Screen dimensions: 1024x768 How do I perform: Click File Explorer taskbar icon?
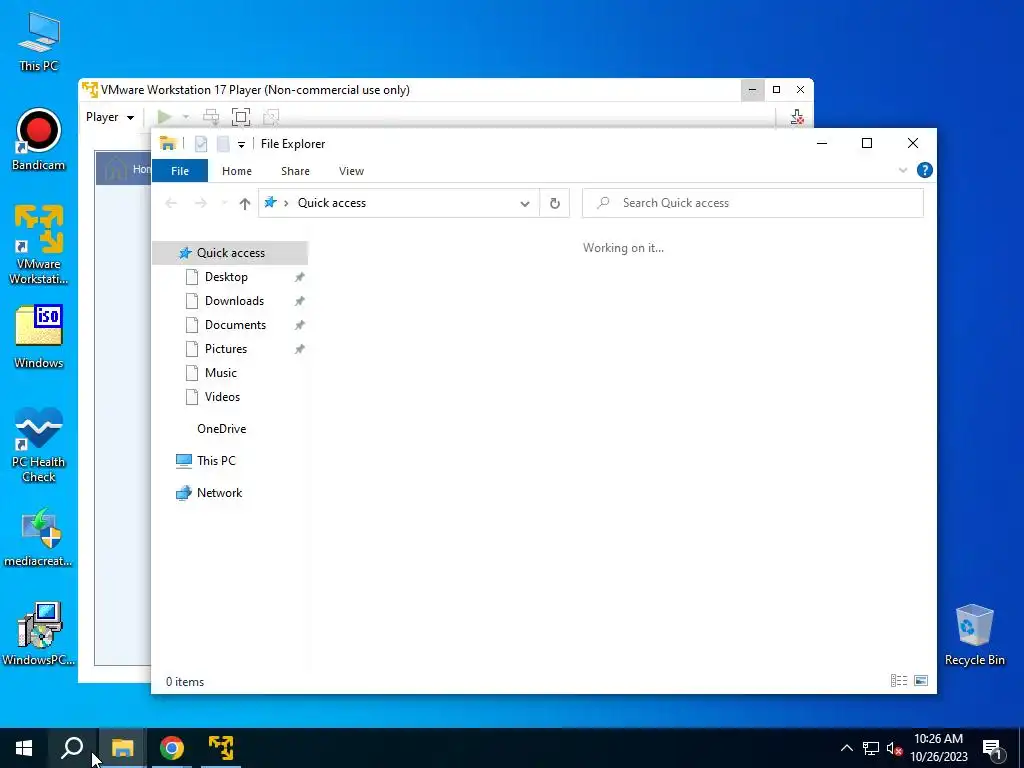coord(122,748)
